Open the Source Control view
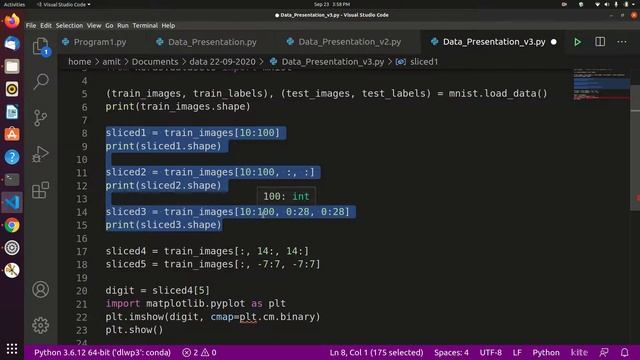 (x=40, y=118)
